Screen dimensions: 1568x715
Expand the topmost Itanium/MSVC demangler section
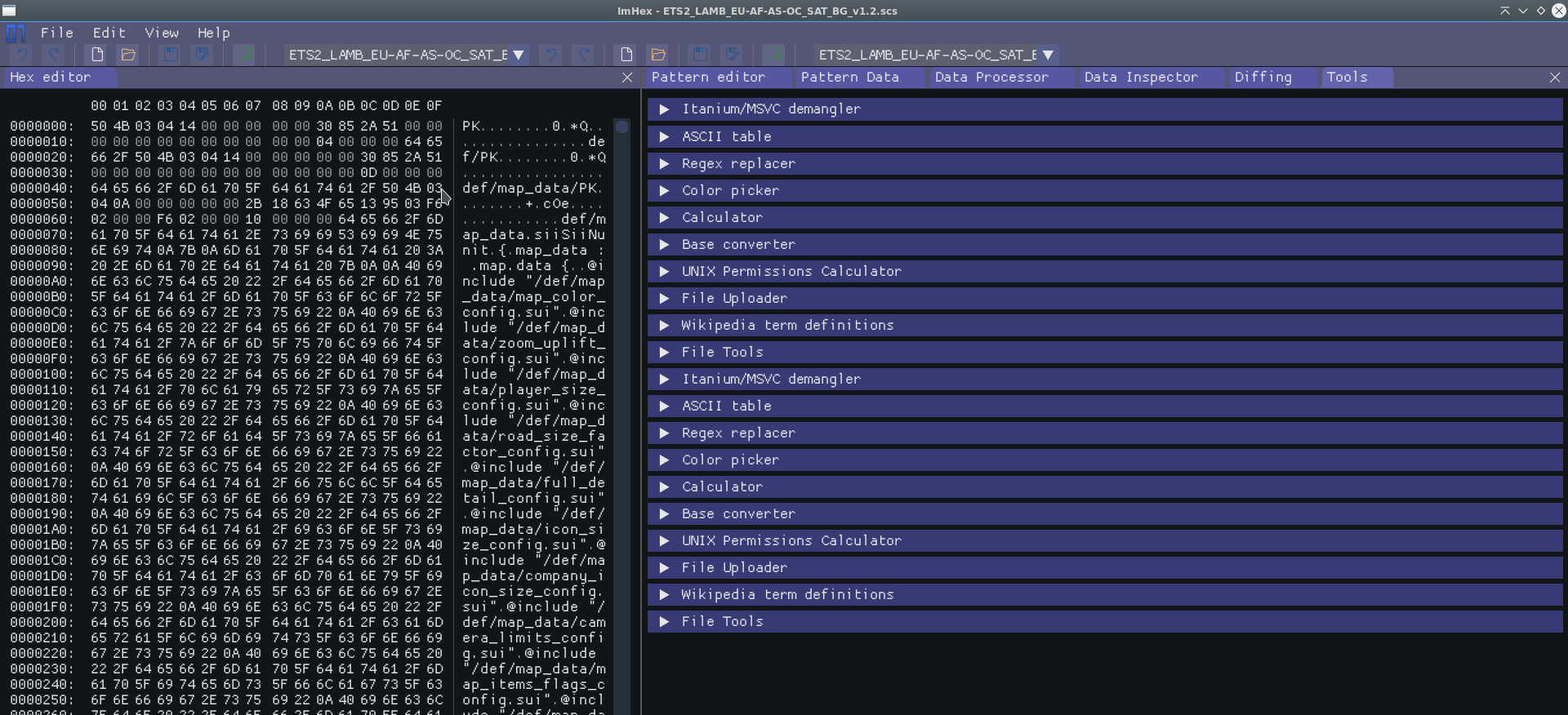(x=1105, y=109)
